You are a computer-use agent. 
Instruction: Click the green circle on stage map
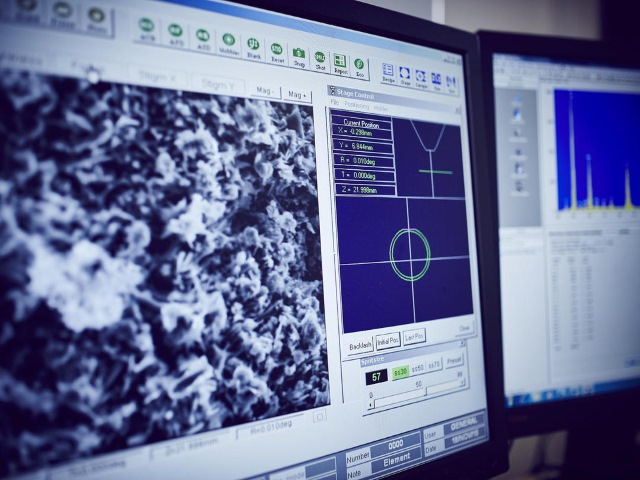point(408,254)
